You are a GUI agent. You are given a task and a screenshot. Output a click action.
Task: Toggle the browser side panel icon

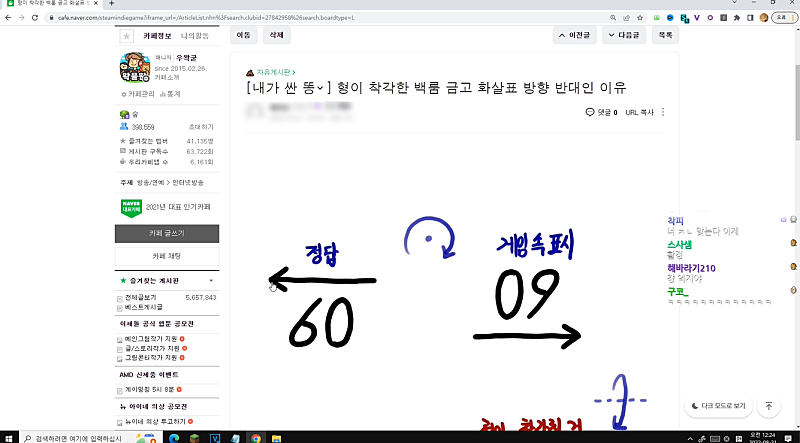(x=750, y=17)
